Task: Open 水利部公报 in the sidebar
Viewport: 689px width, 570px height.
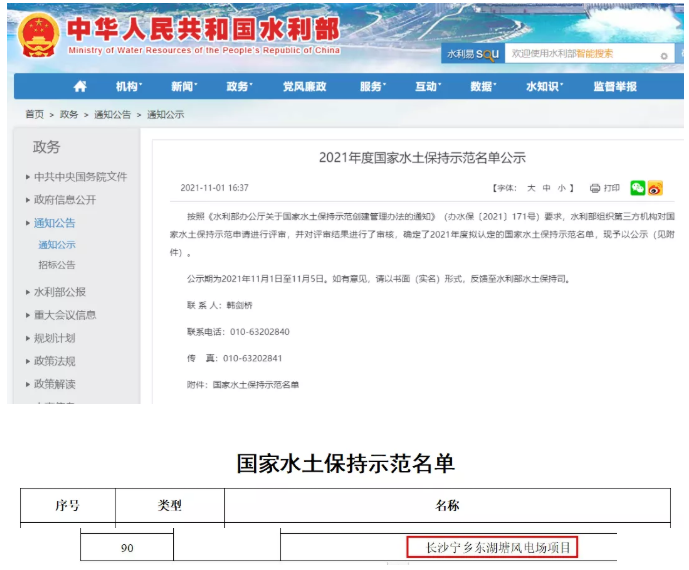Action: (x=60, y=292)
